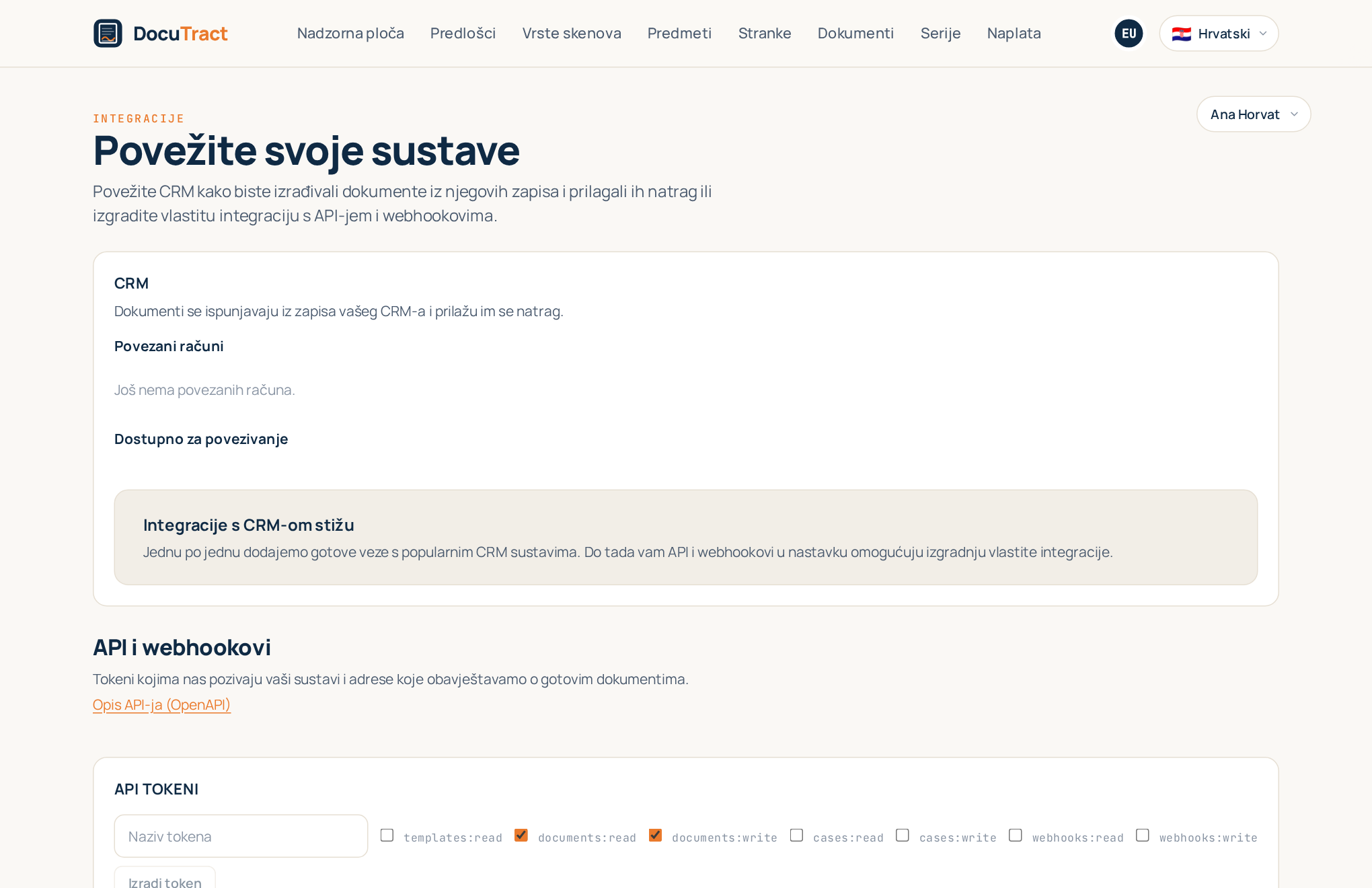This screenshot has width=1372, height=888.
Task: Tick the cases:write scope checkbox
Action: tap(903, 835)
